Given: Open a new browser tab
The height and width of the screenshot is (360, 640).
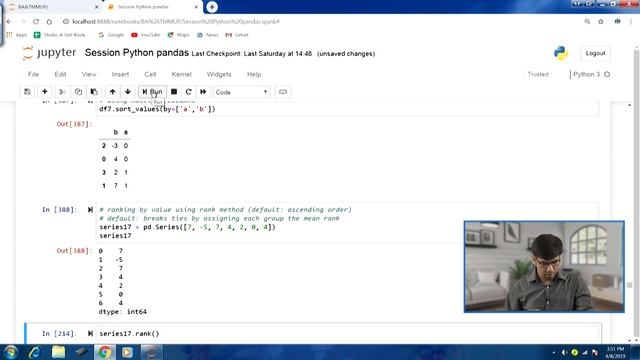Looking at the screenshot, I should coord(212,7).
